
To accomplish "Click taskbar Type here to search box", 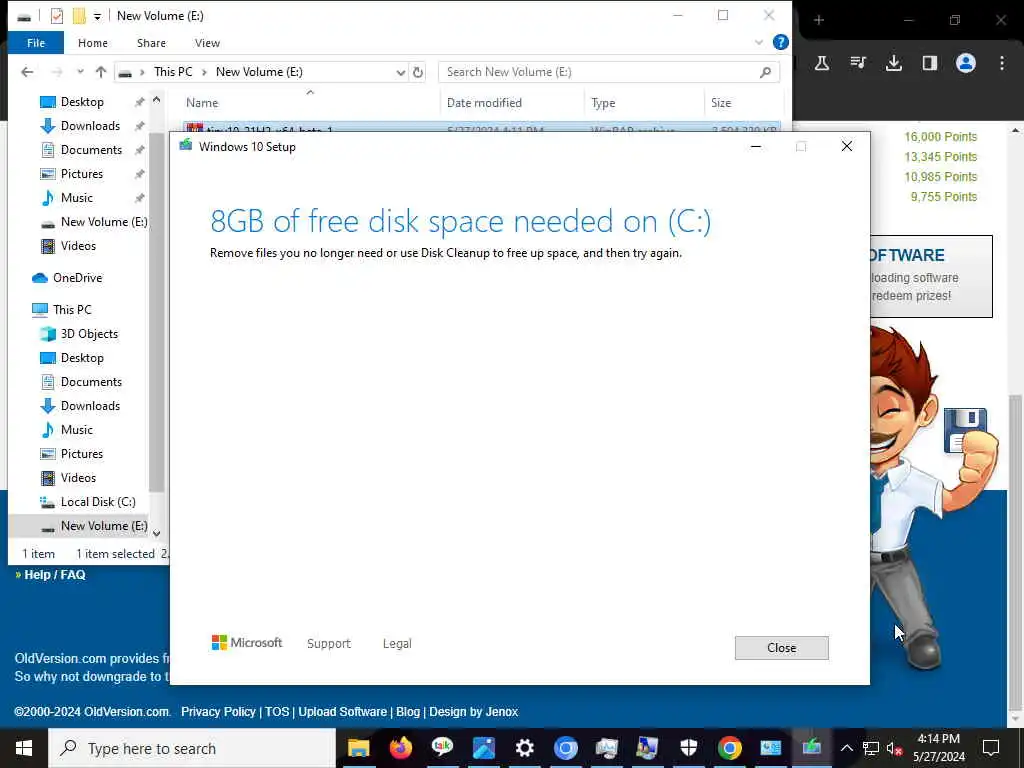I will [x=192, y=748].
